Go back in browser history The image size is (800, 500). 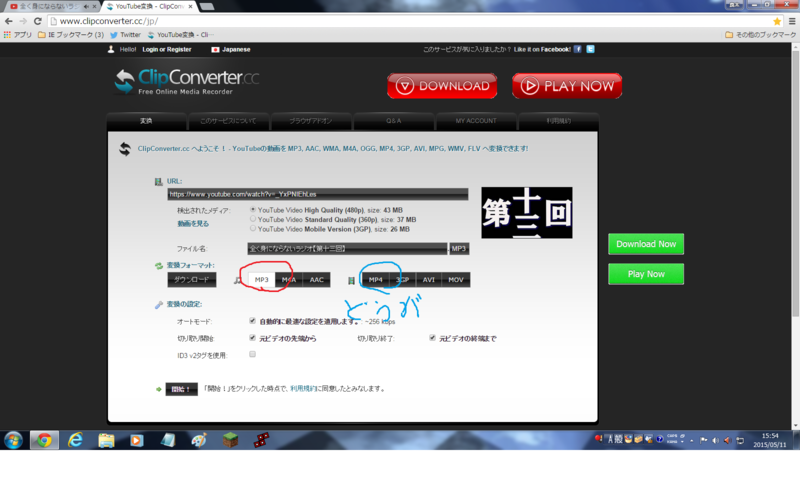click(9, 21)
